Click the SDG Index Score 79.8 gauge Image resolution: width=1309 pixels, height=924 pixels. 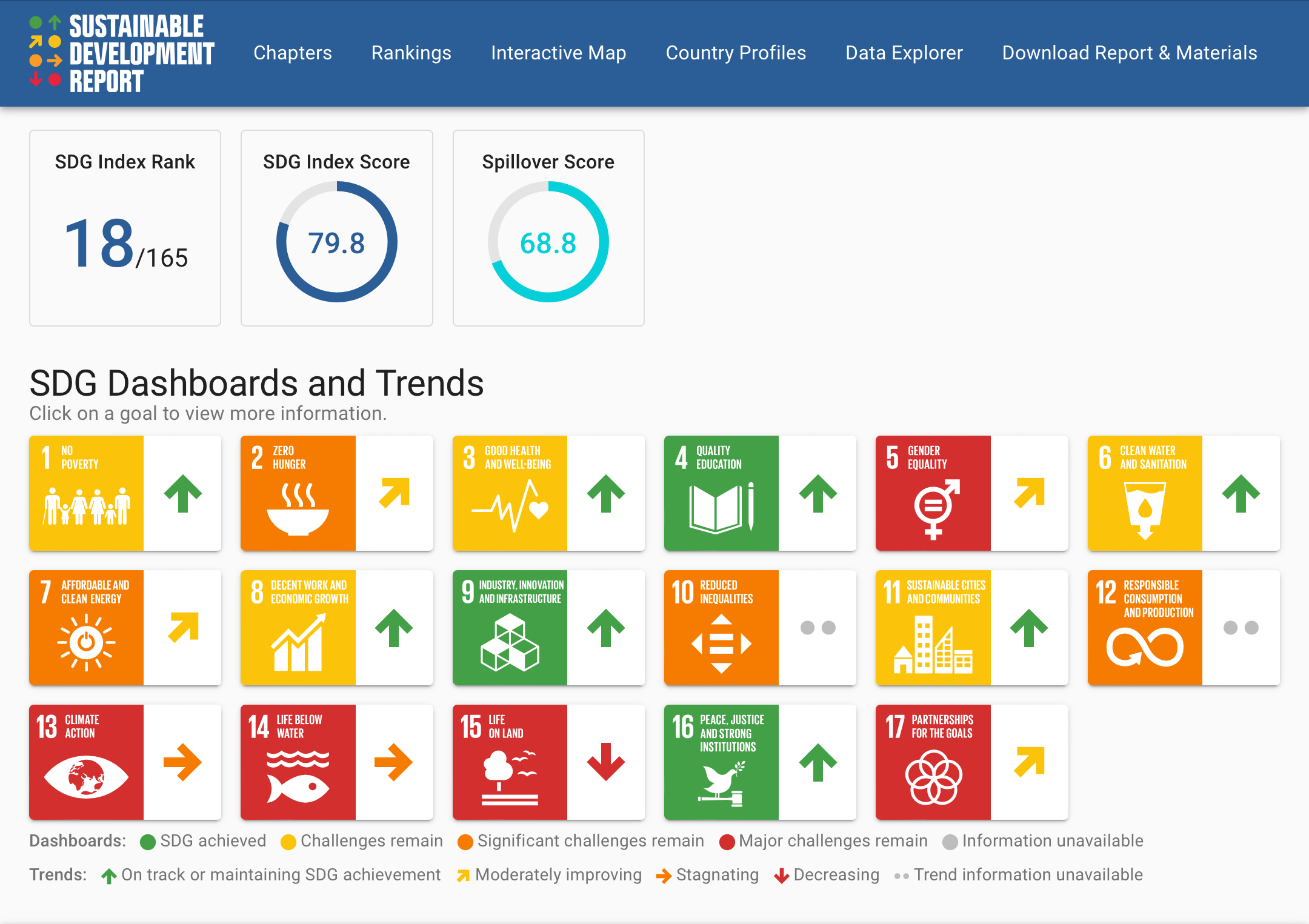point(337,242)
